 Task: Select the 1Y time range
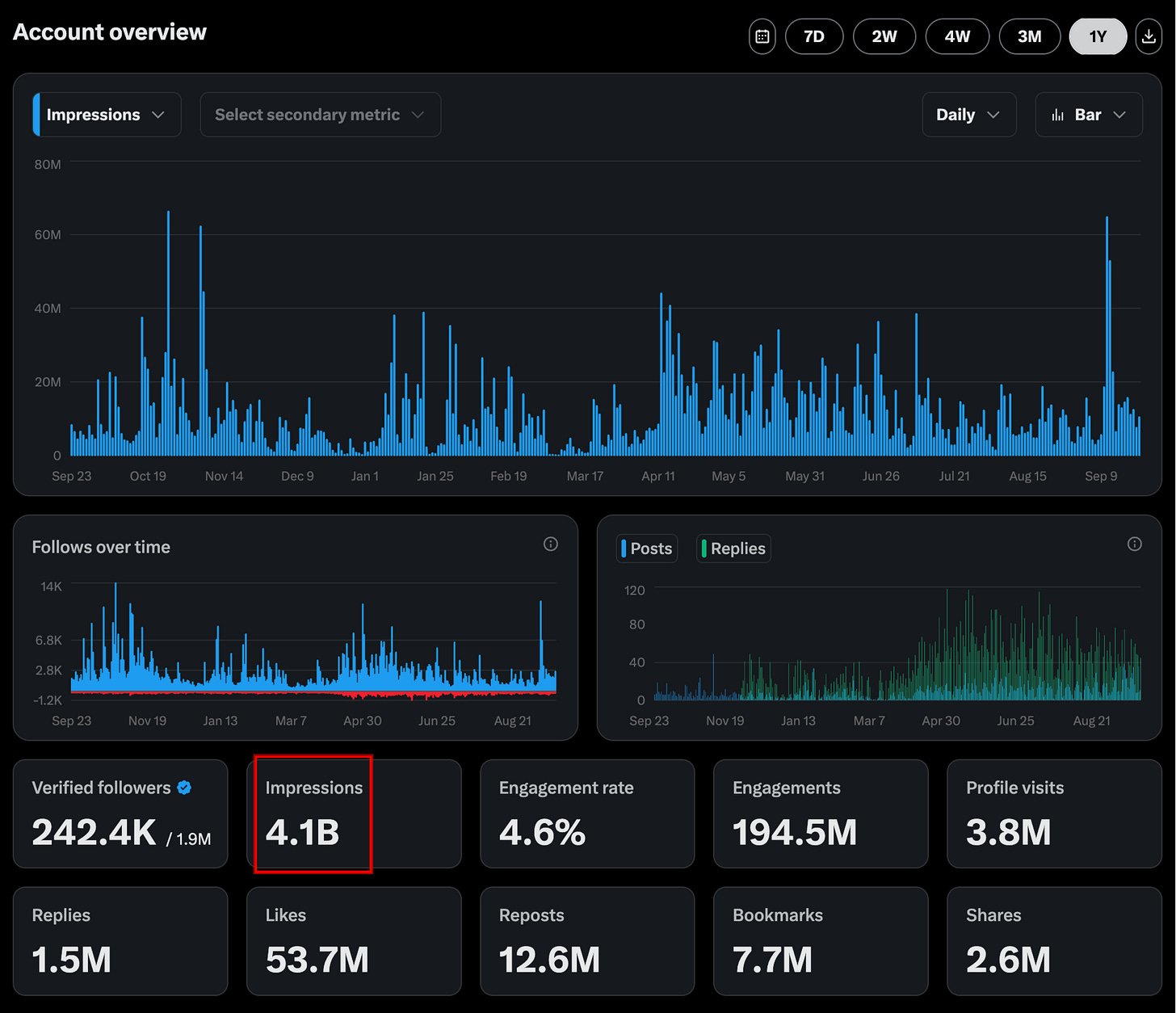point(1098,36)
